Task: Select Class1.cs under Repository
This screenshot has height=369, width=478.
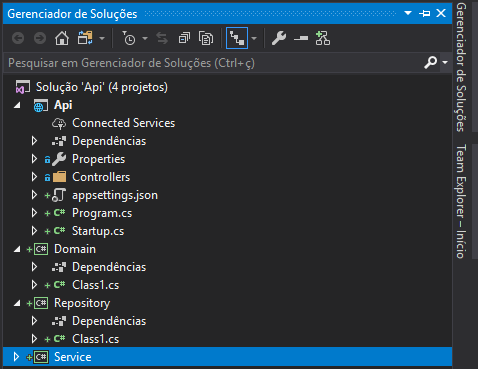Action: [96, 339]
